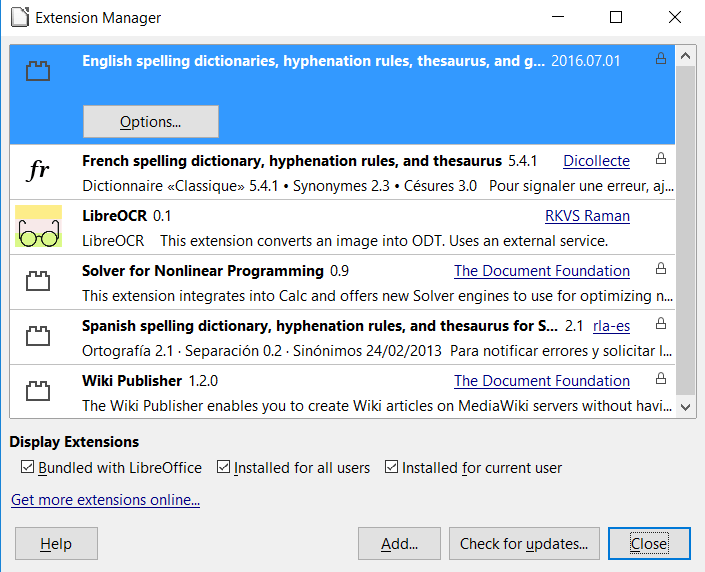
Task: Select Wiki Publisher extension title
Action: (x=132, y=381)
